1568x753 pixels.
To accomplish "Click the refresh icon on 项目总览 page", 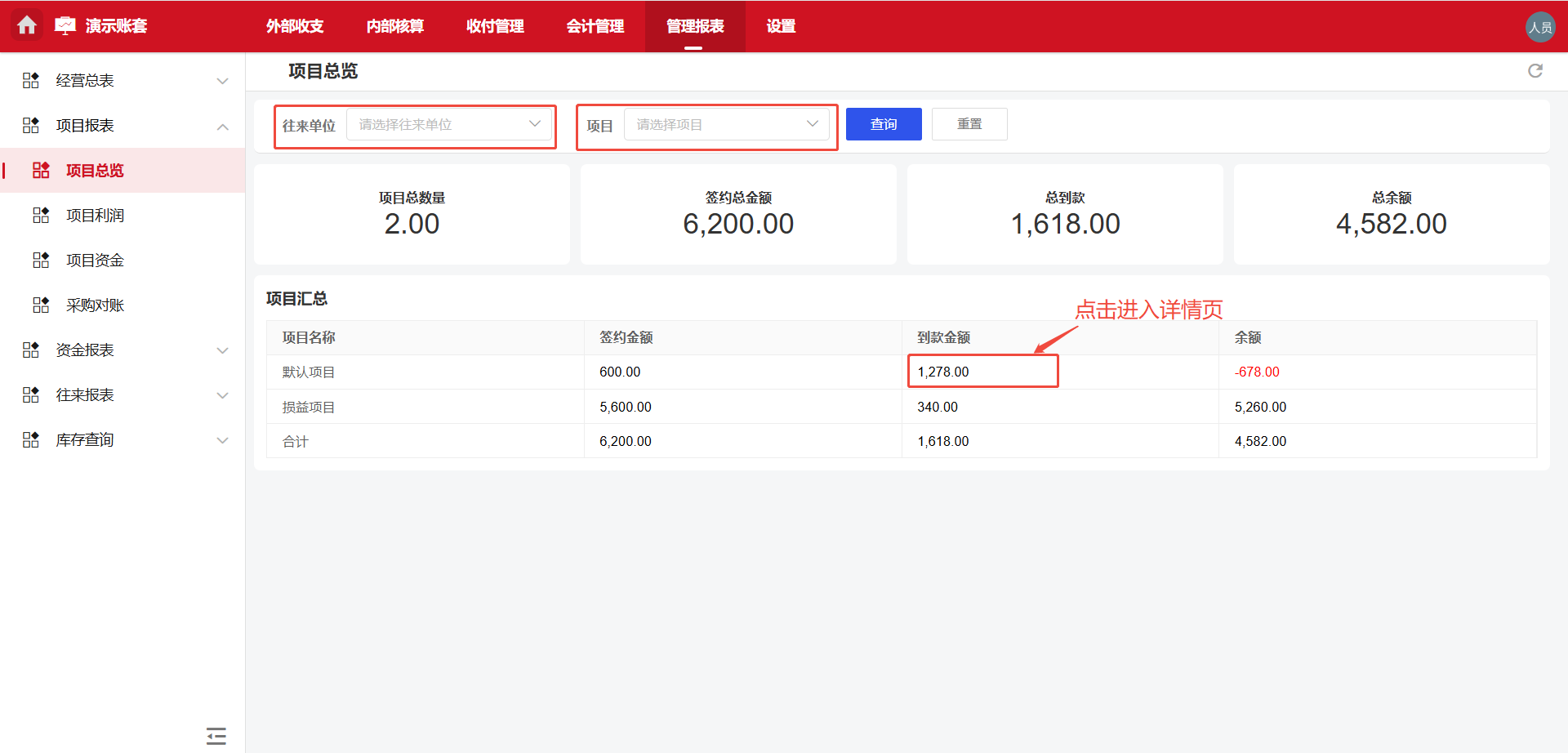I will (1536, 71).
